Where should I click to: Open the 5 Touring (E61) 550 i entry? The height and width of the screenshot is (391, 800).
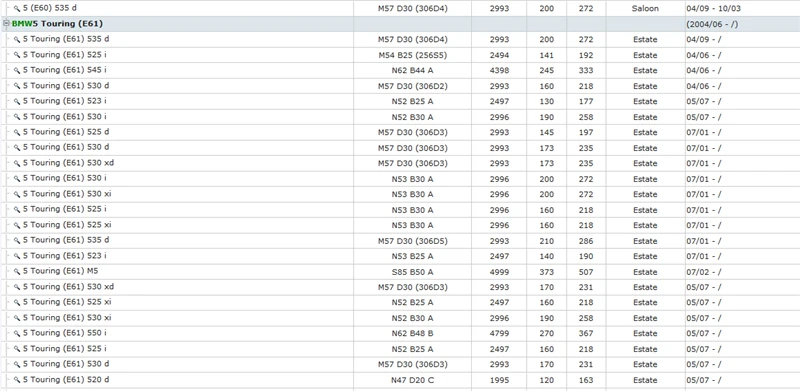[64, 333]
